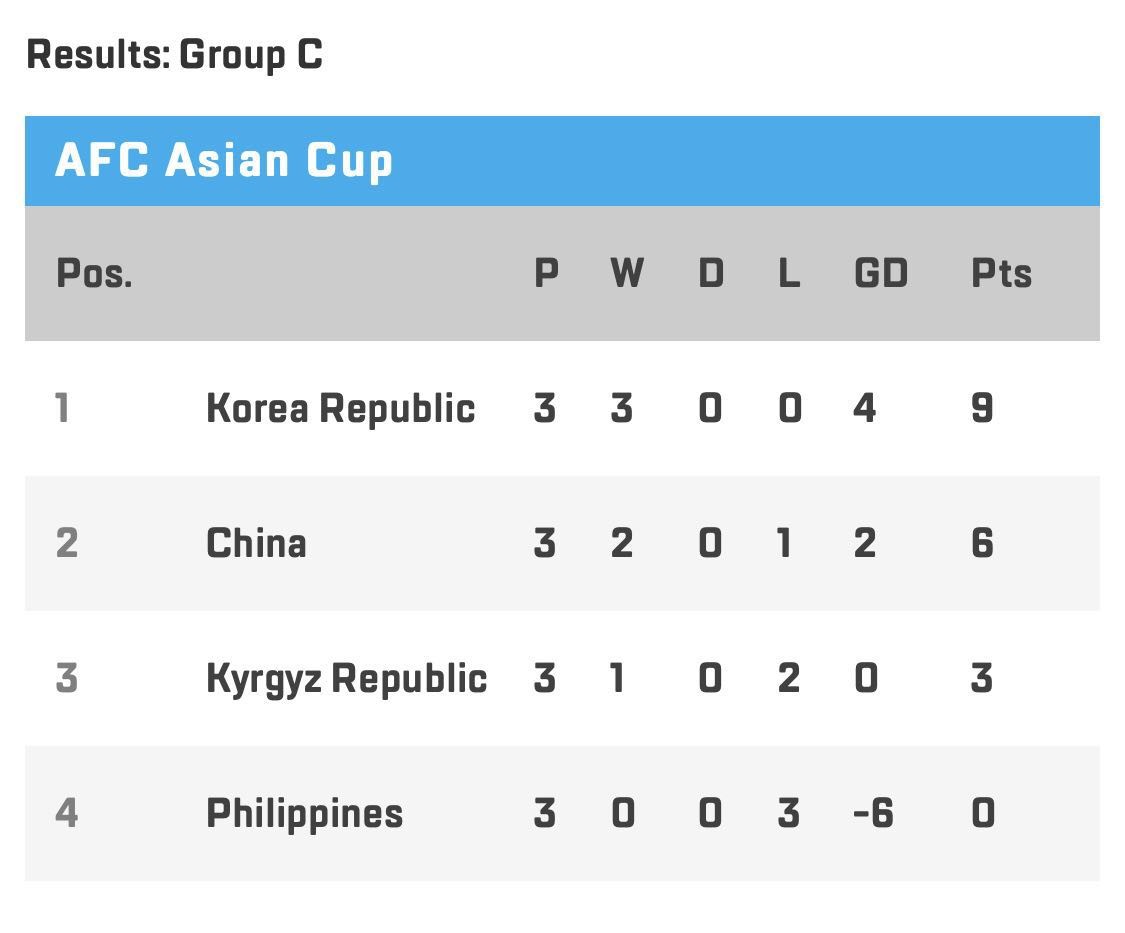Click Philippines' -6 goal difference
This screenshot has width=1125, height=933.
point(874,813)
